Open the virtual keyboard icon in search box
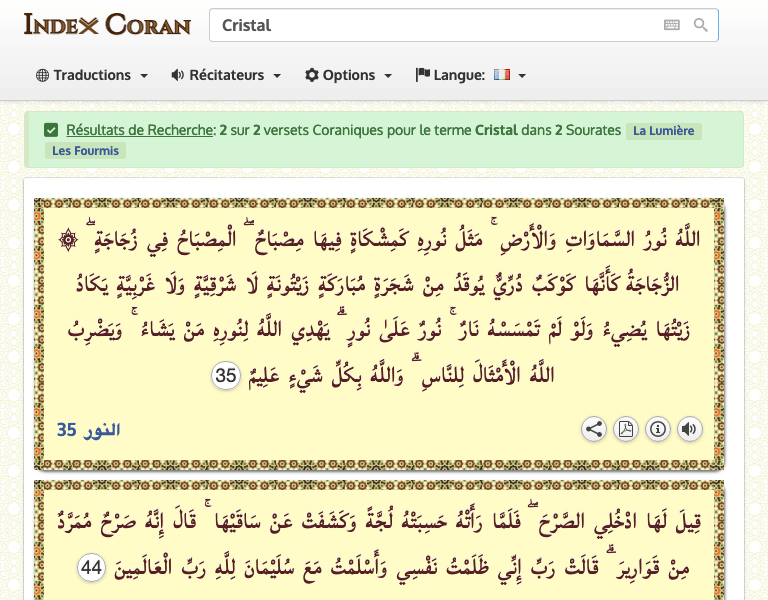The image size is (768, 600). click(671, 25)
